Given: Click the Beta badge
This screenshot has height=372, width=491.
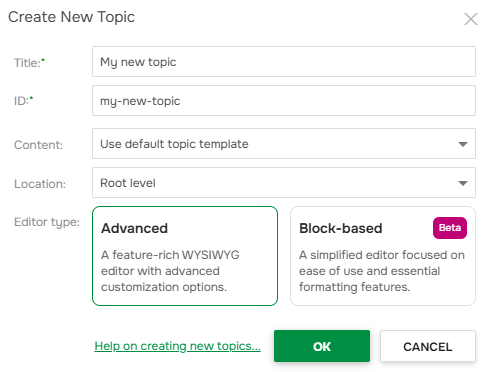Looking at the screenshot, I should coord(450,228).
